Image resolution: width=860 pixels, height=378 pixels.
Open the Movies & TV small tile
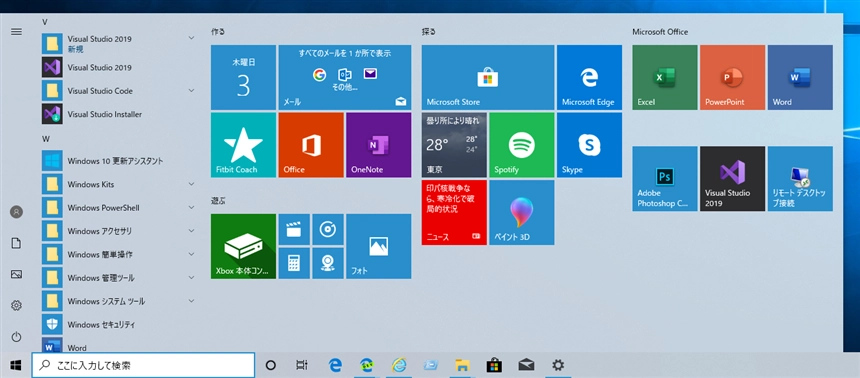tap(294, 229)
